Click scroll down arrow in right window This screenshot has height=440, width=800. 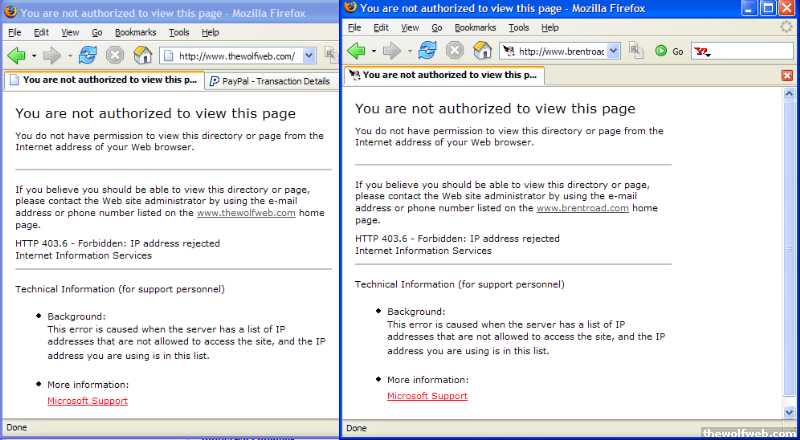[x=789, y=412]
